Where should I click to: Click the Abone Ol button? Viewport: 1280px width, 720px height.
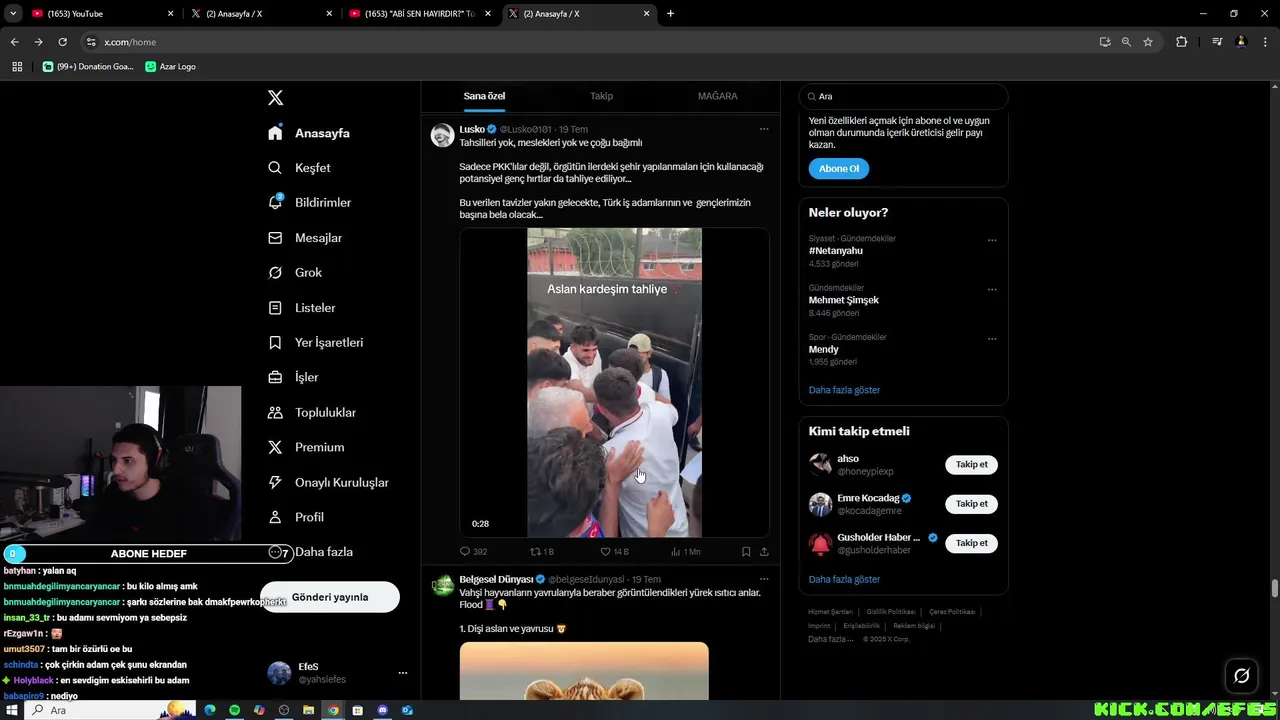838,169
